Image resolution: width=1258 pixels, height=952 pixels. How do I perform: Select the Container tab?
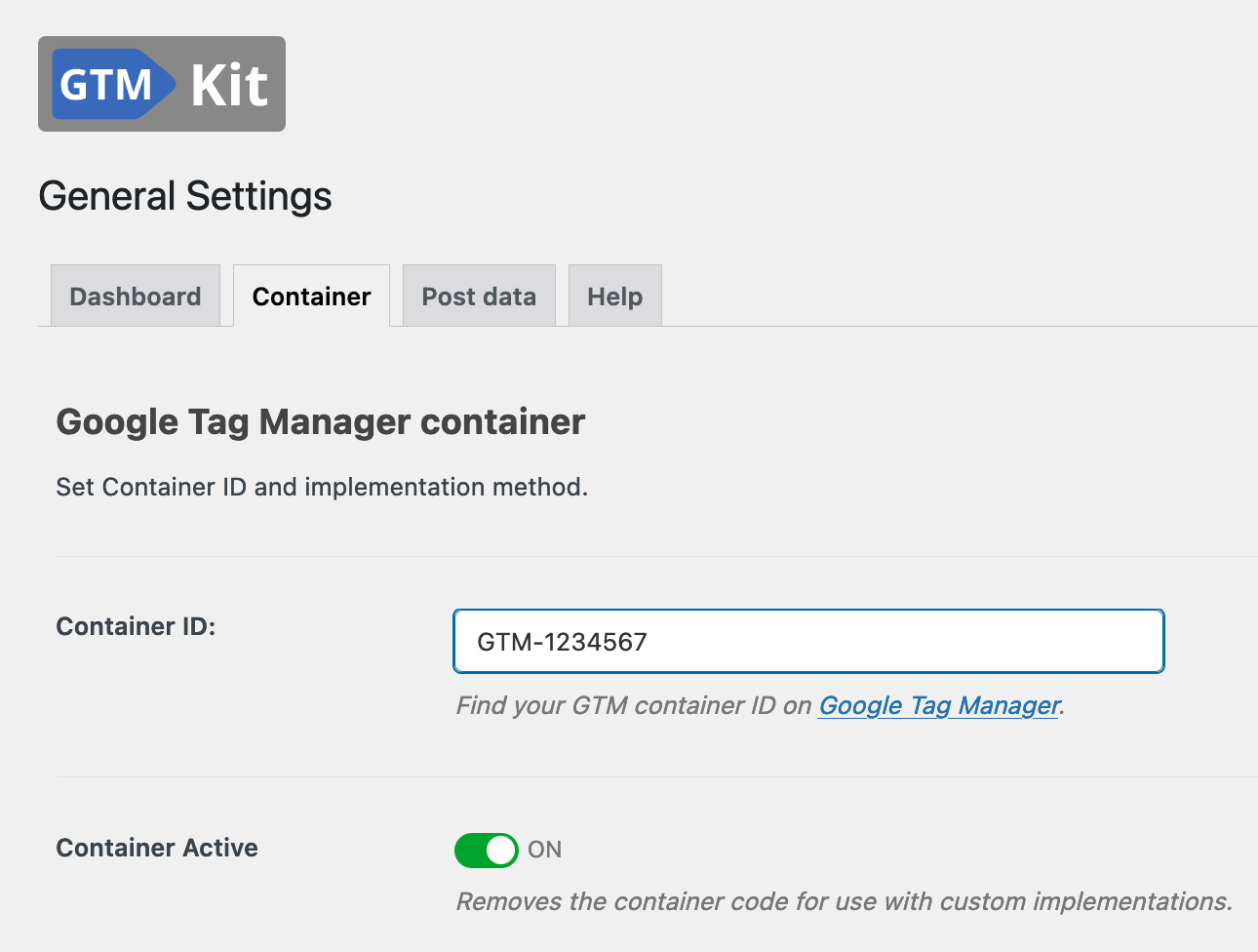point(311,296)
